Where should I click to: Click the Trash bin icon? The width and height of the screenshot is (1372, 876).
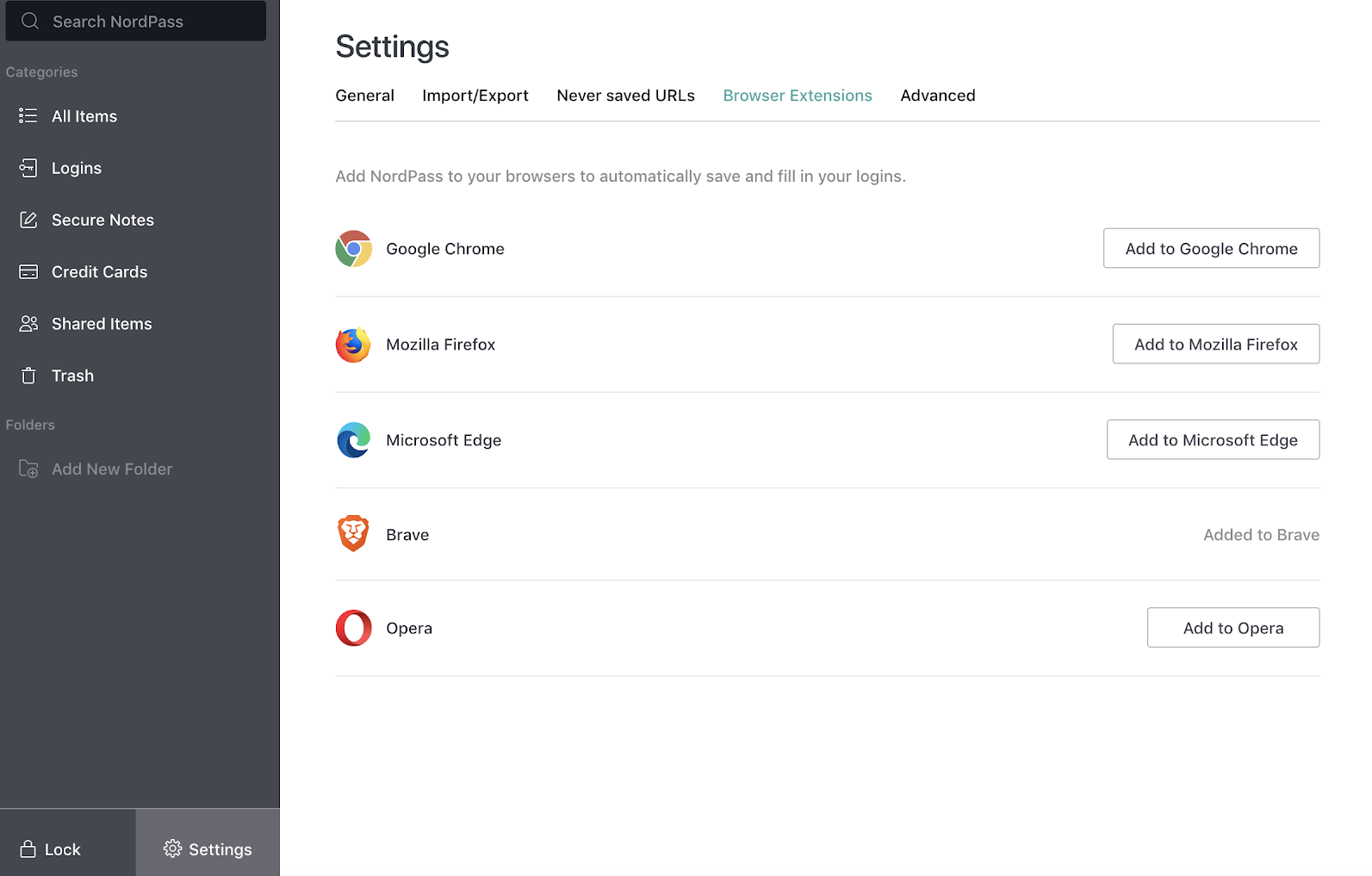pyautogui.click(x=28, y=376)
